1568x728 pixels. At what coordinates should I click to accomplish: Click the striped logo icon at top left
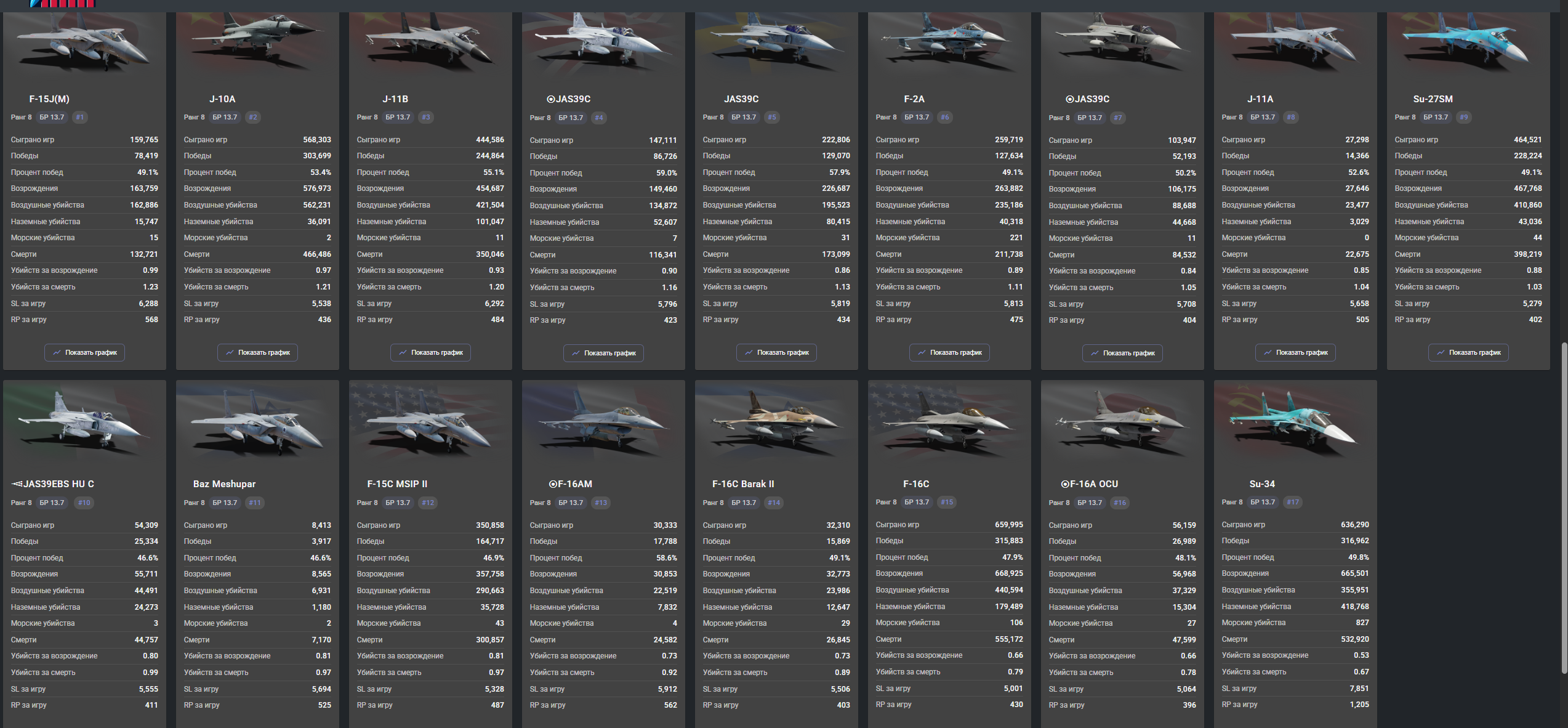click(x=63, y=4)
